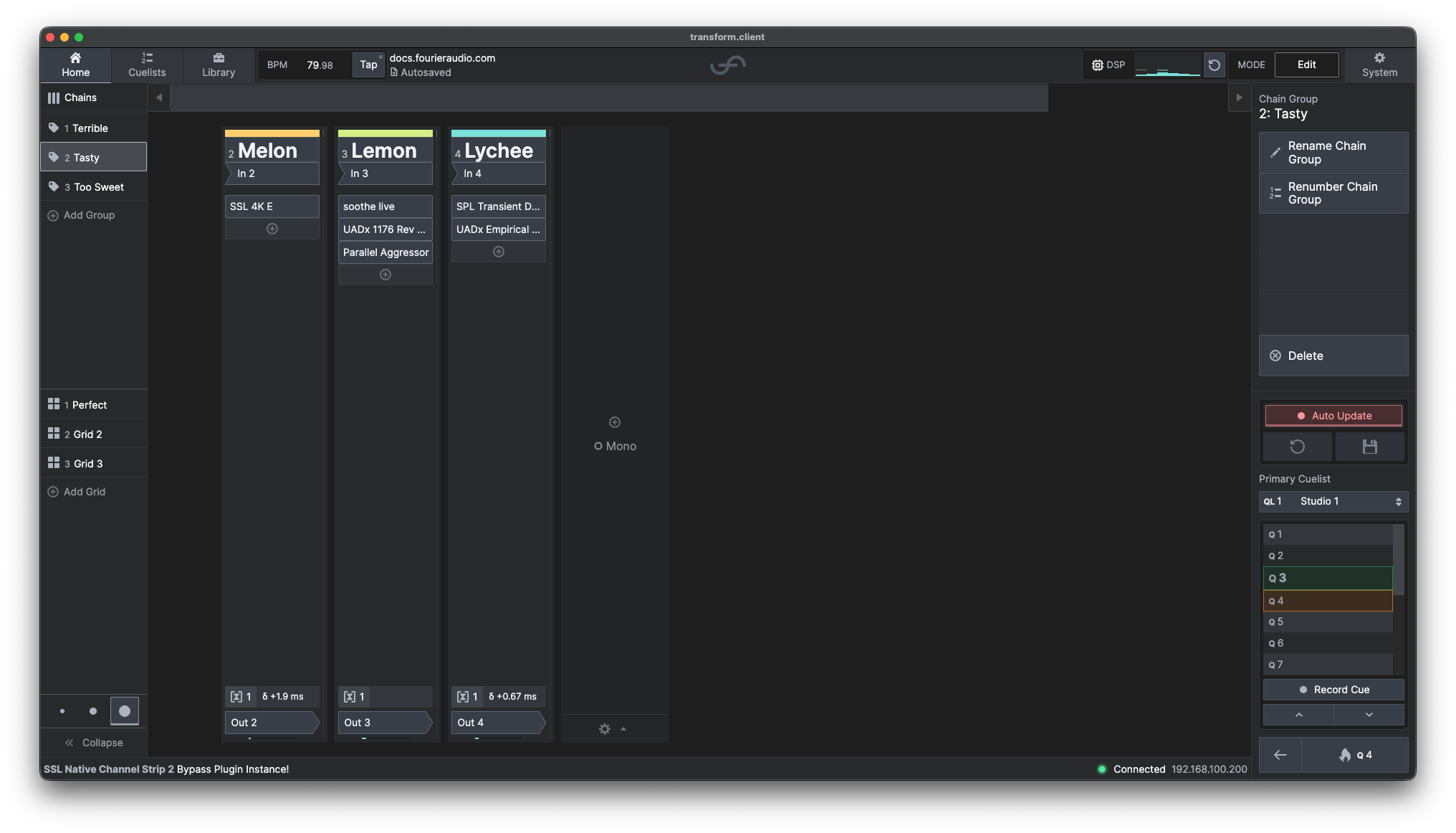Switch to the Cuelists tab
Viewport: 1456px width, 833px height.
tap(147, 65)
